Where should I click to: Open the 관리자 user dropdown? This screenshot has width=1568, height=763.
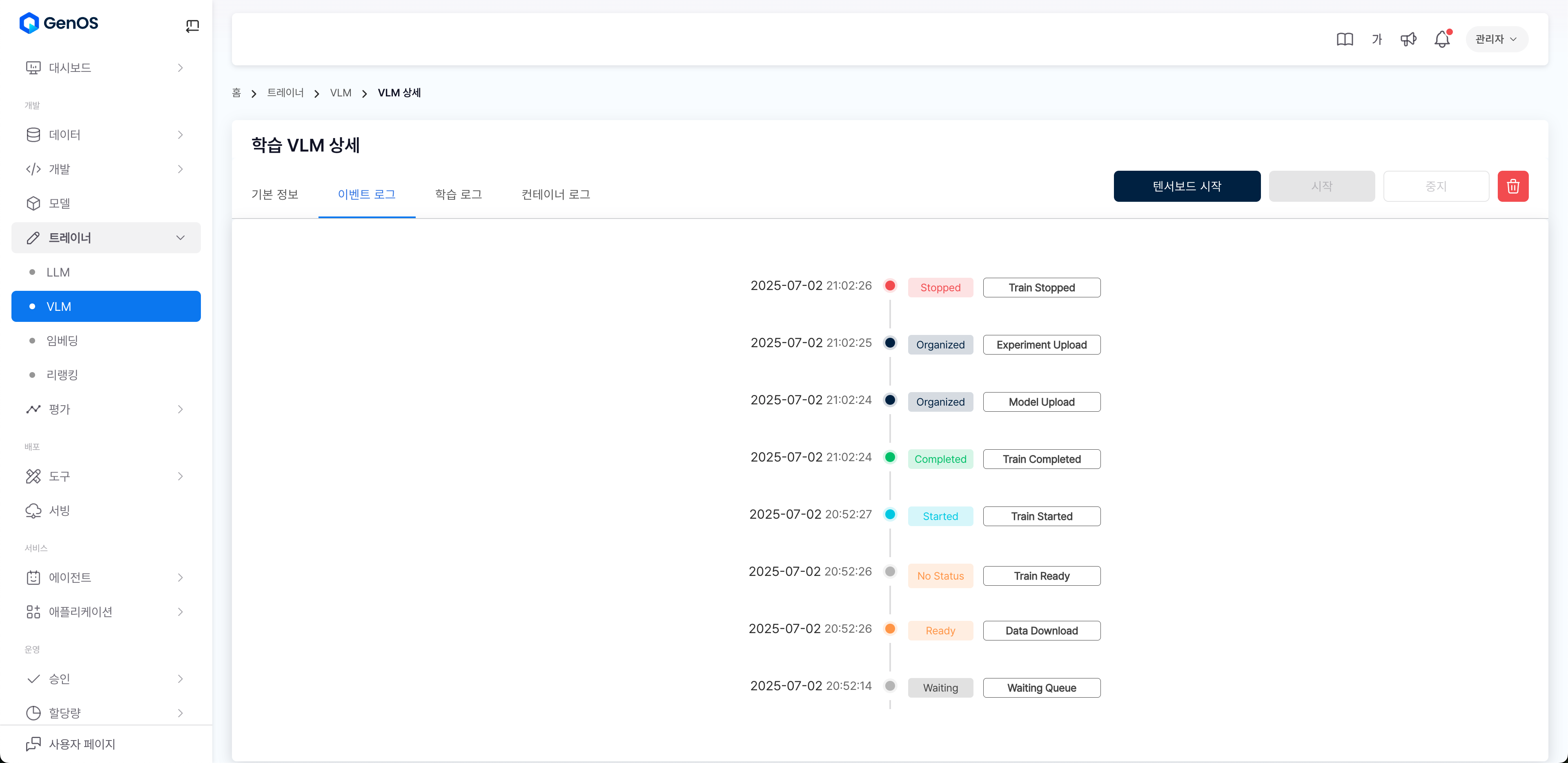pos(1496,40)
